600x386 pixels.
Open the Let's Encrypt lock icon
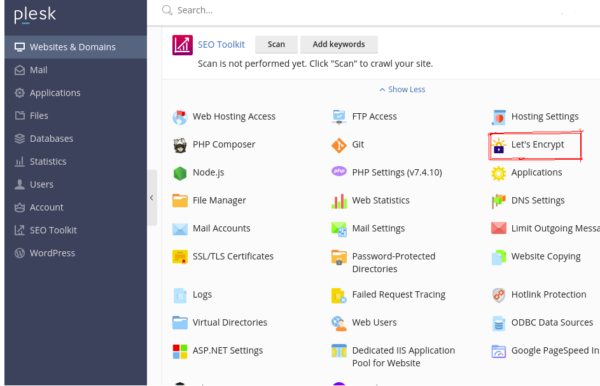pyautogui.click(x=498, y=145)
